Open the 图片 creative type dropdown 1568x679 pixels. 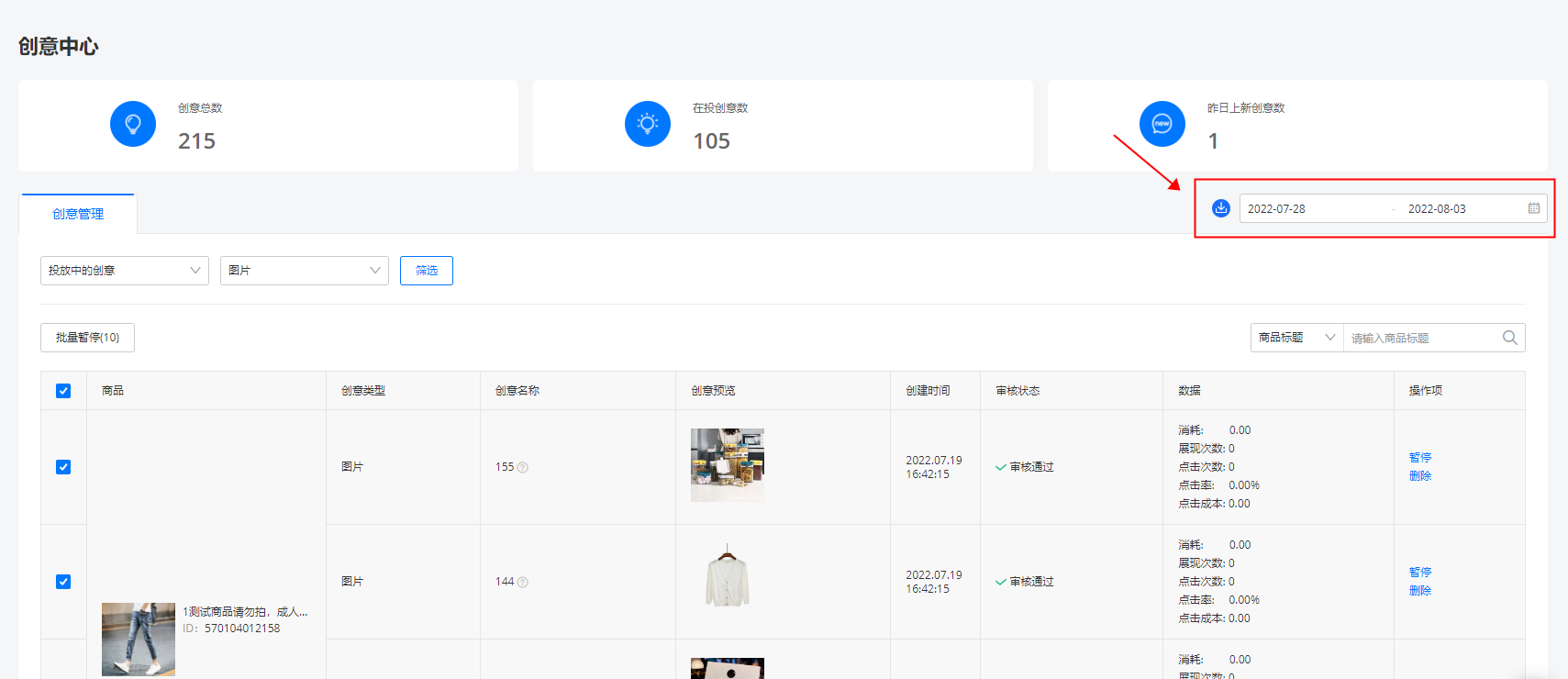pos(304,271)
